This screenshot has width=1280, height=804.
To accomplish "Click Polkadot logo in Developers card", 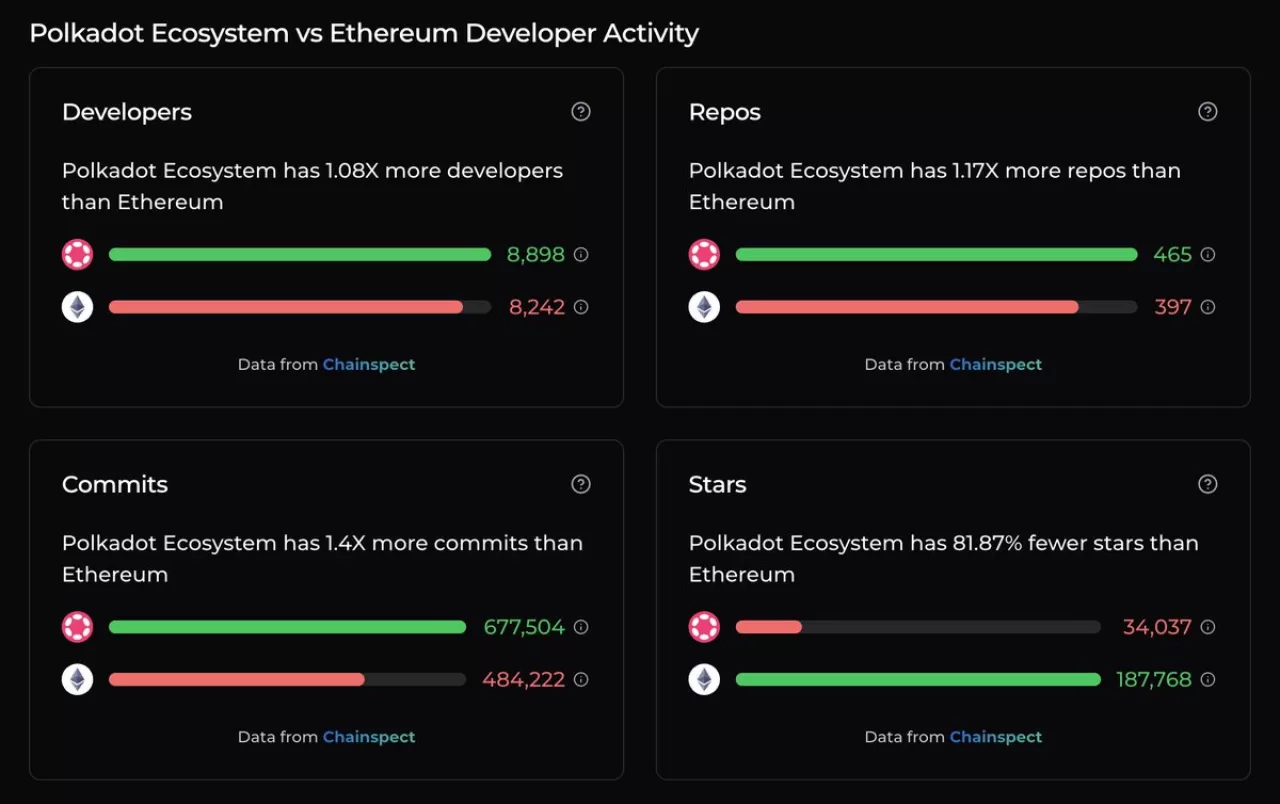I will [x=77, y=255].
